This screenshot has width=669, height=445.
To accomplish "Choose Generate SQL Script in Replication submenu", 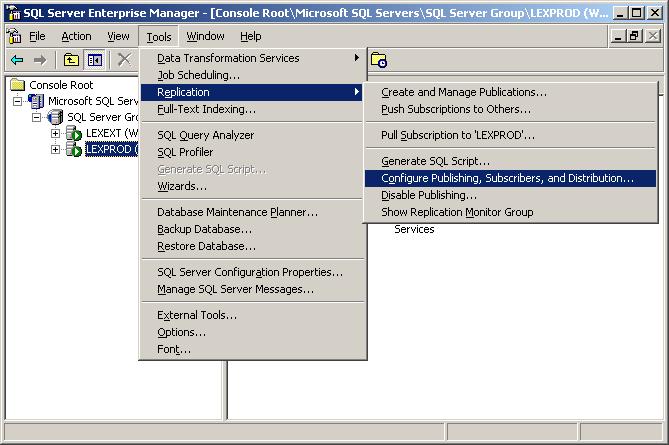I will [x=510, y=161].
